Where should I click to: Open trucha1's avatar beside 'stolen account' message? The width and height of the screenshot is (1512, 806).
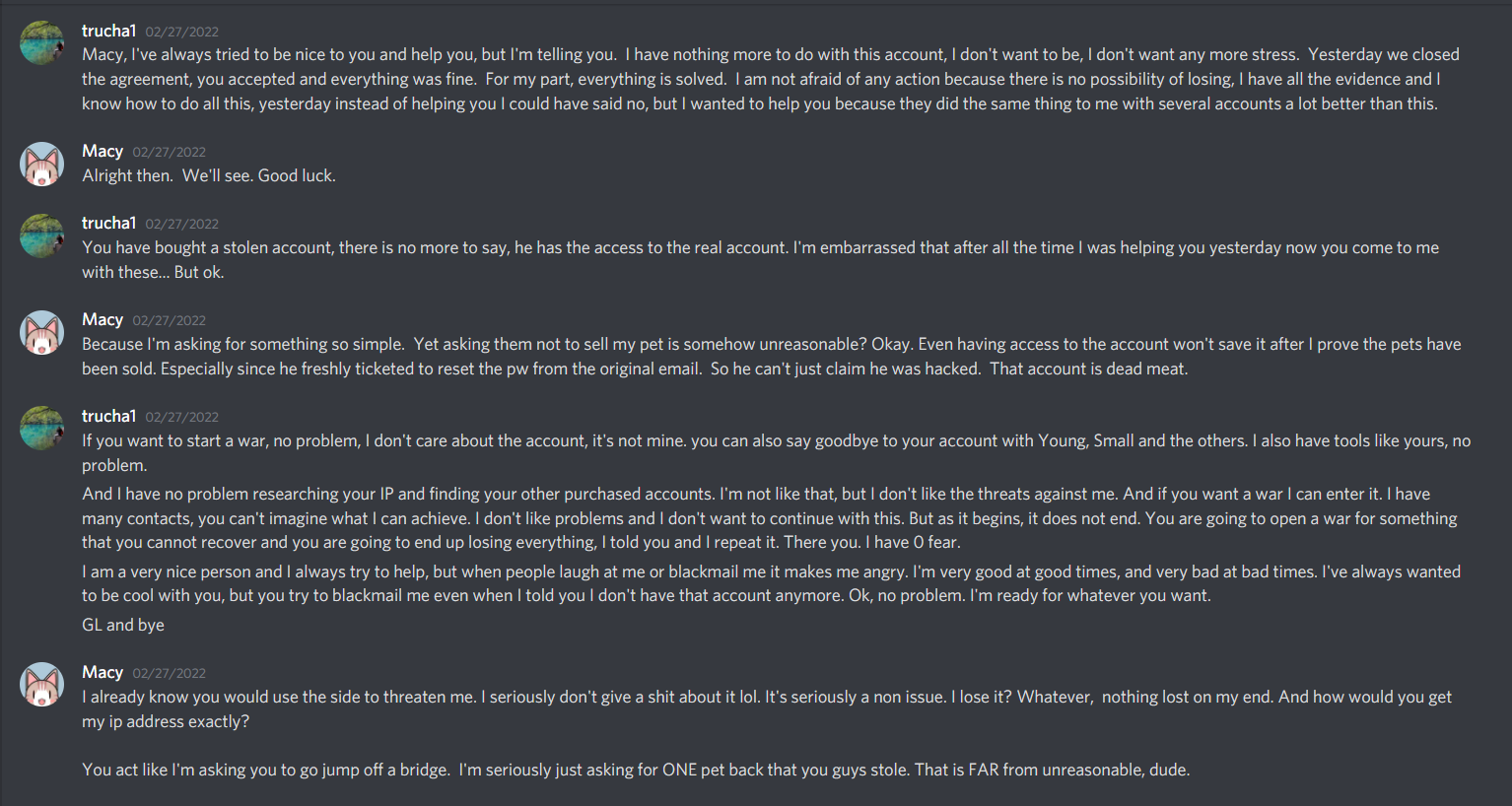(41, 236)
